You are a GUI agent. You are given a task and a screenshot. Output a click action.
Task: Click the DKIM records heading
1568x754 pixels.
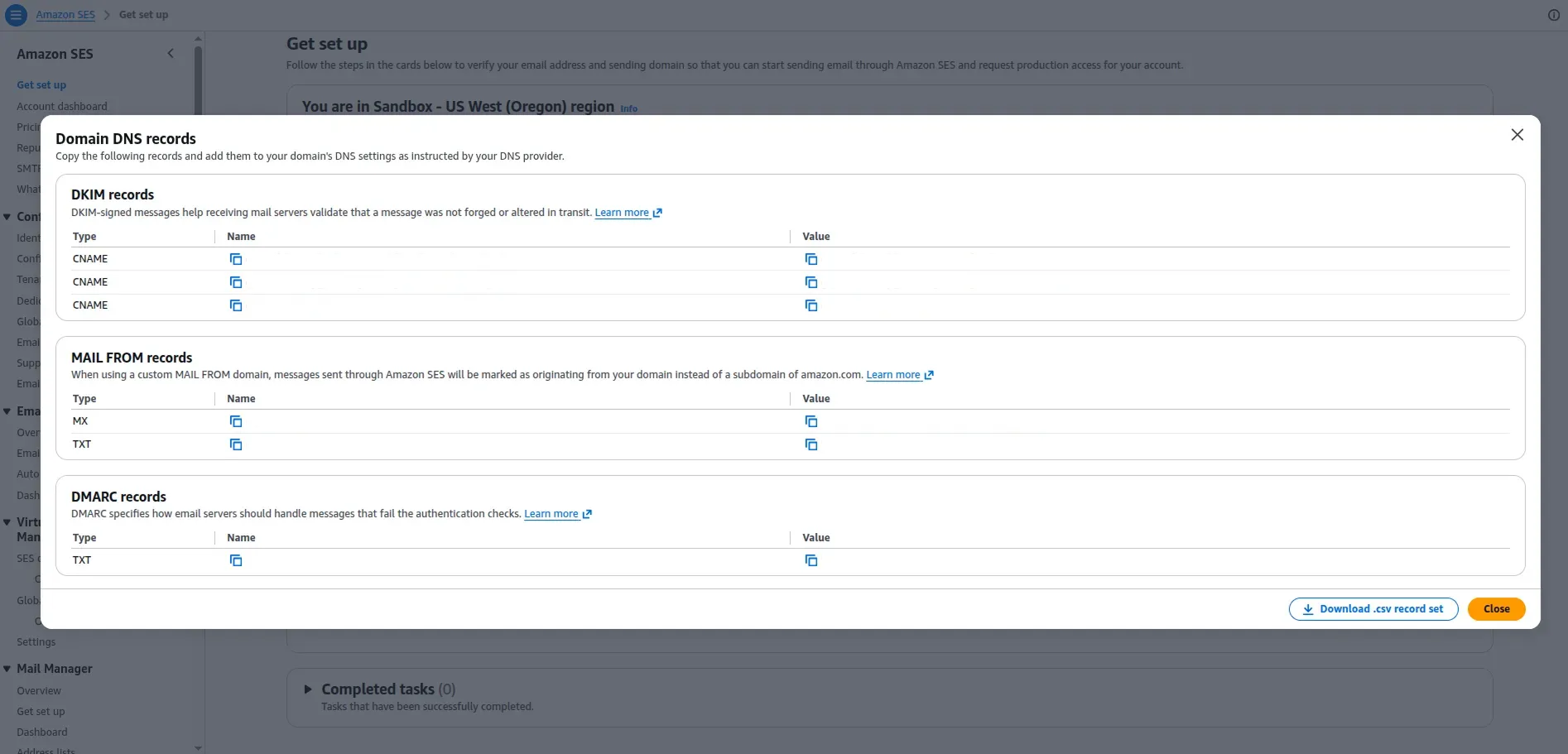click(x=113, y=195)
